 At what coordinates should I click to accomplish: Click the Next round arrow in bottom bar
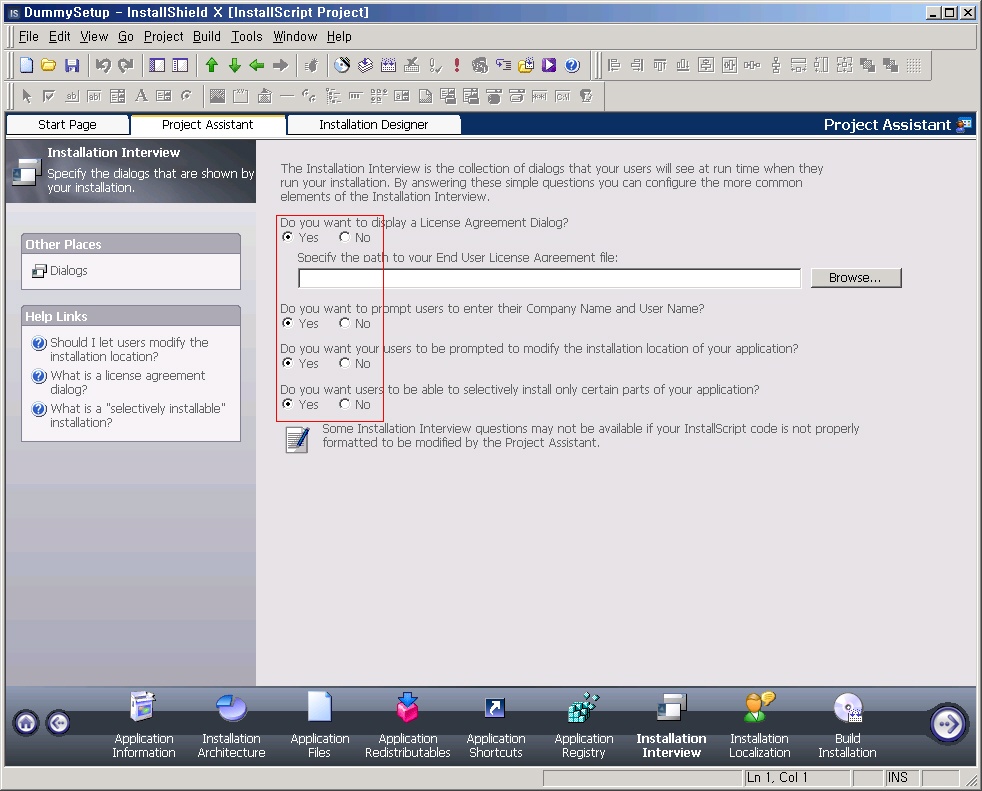(948, 724)
